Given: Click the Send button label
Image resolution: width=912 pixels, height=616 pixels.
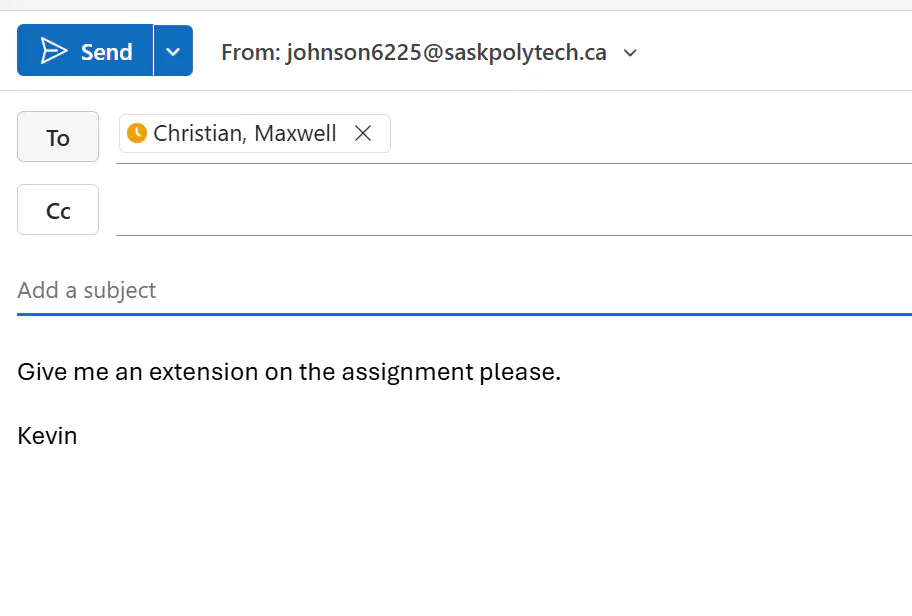Looking at the screenshot, I should (106, 52).
